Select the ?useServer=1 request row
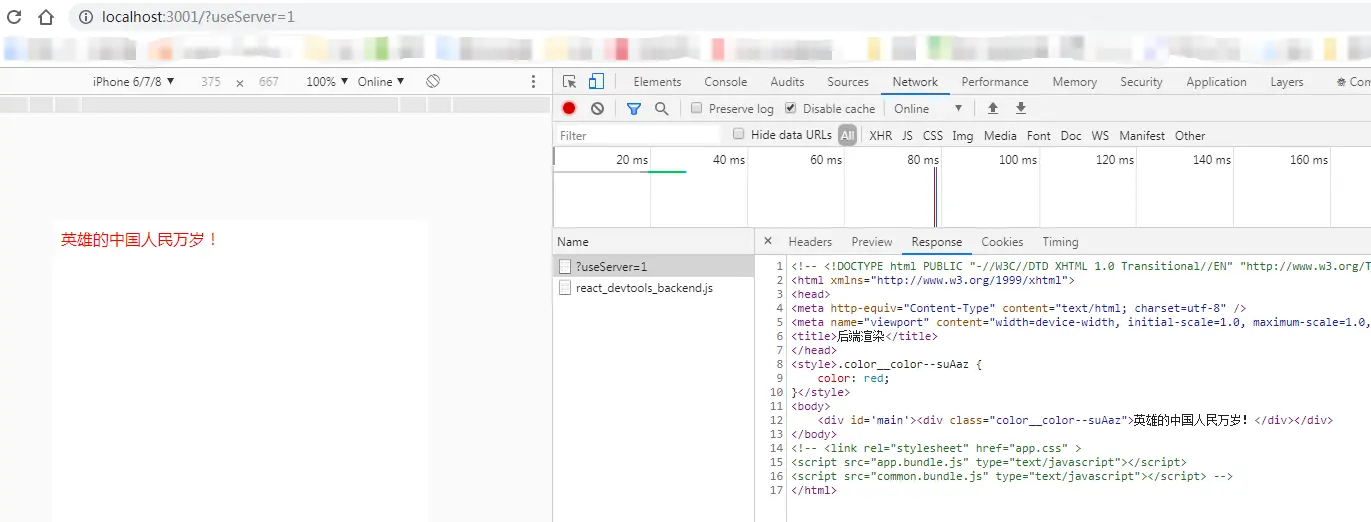 coord(654,266)
